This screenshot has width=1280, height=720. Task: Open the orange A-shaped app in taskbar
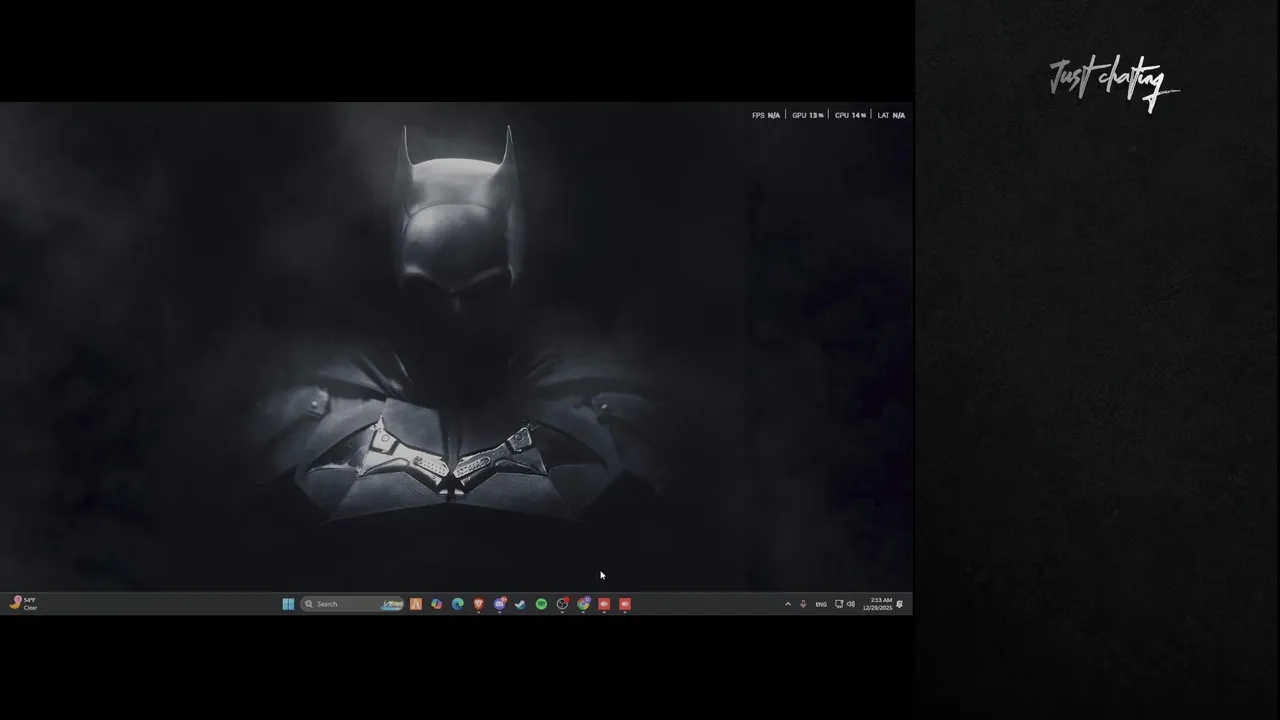click(x=416, y=604)
